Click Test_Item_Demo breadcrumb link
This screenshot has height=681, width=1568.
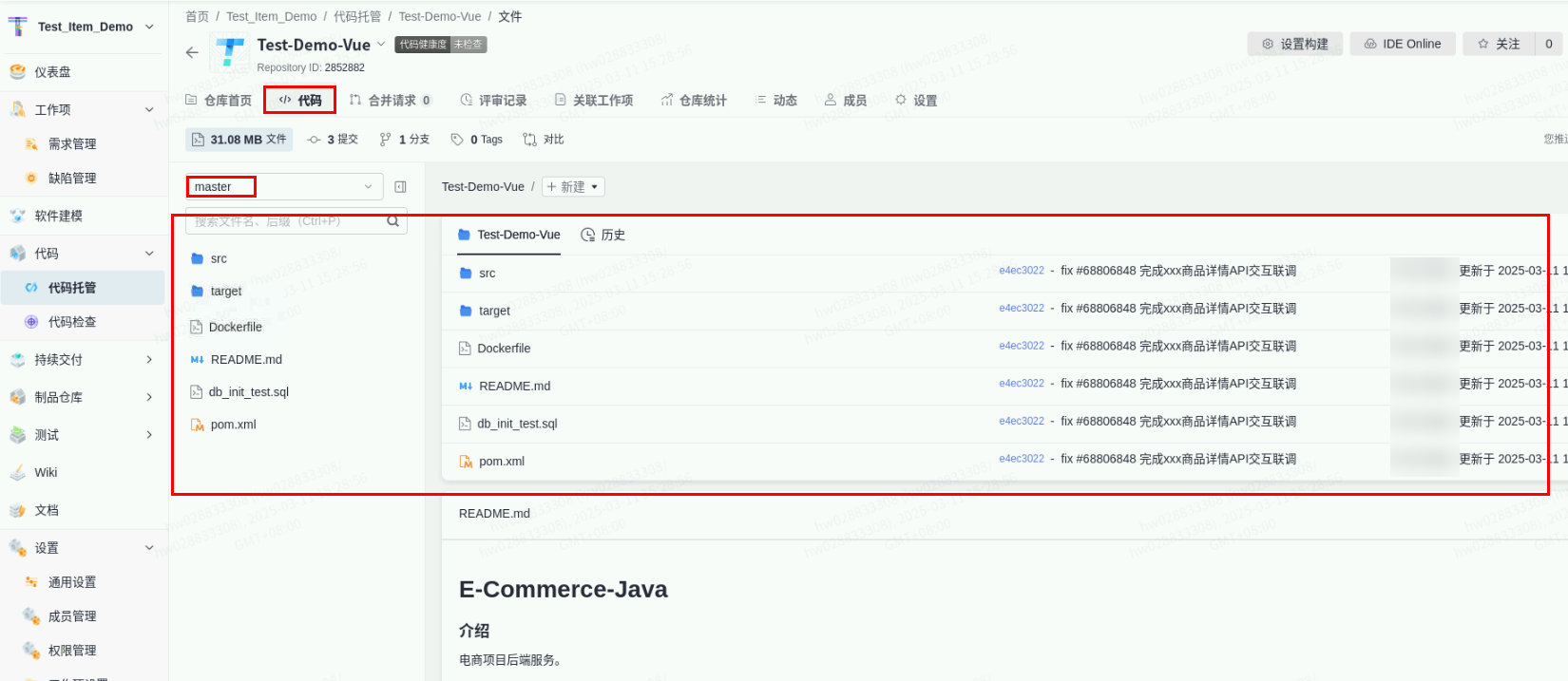272,16
